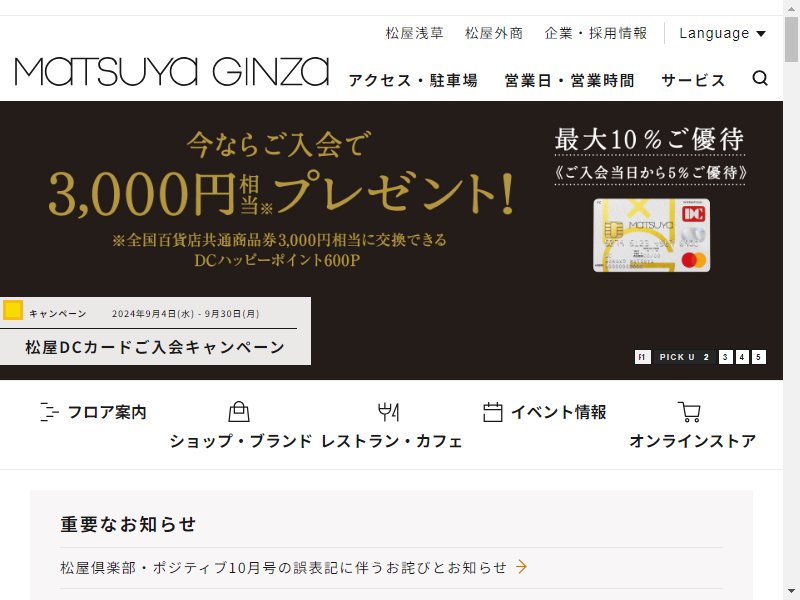Click the MATSUYA GINZA logo
This screenshot has width=800, height=600.
(x=172, y=71)
